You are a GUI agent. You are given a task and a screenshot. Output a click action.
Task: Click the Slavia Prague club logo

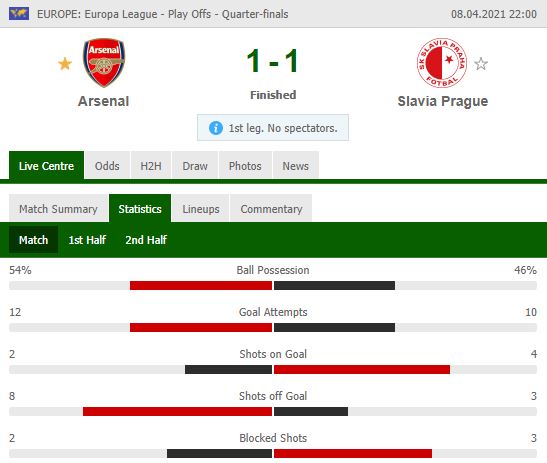tap(442, 63)
